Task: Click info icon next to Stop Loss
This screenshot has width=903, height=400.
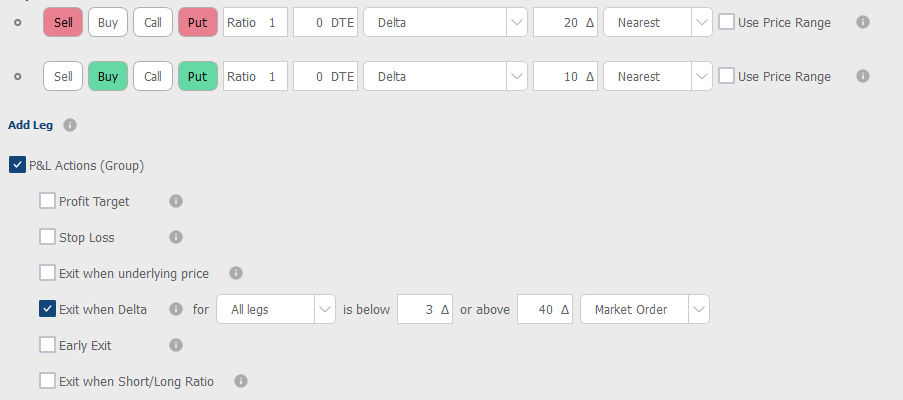Action: [176, 237]
